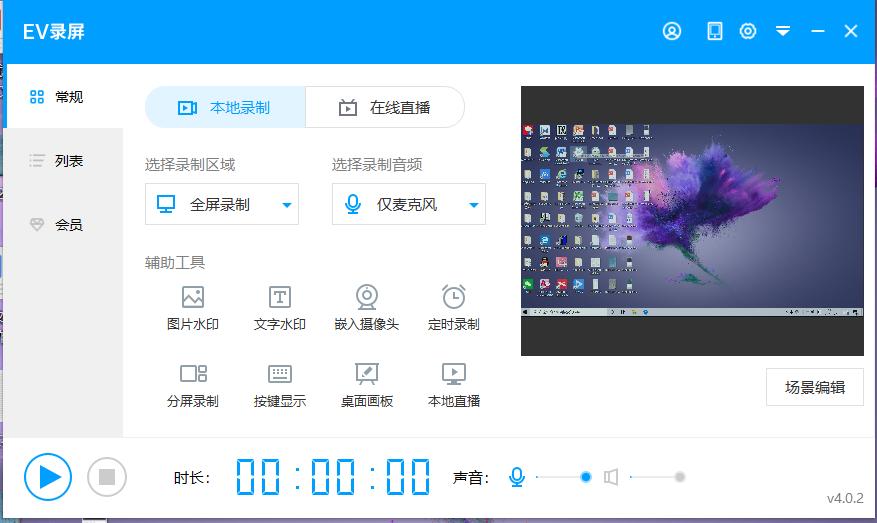Open the dropdown menu triangle in title bar
The height and width of the screenshot is (523, 877).
coord(783,31)
